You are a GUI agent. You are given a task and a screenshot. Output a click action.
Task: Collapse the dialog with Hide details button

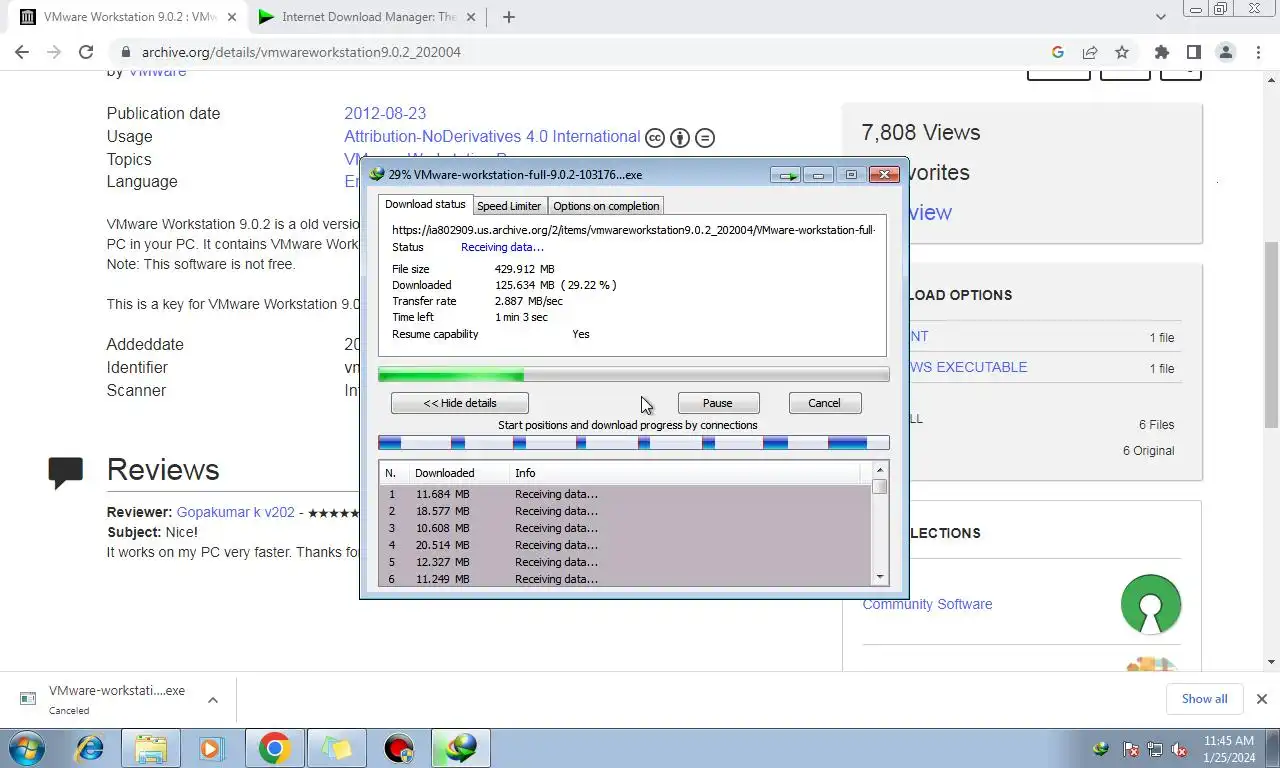pyautogui.click(x=460, y=403)
